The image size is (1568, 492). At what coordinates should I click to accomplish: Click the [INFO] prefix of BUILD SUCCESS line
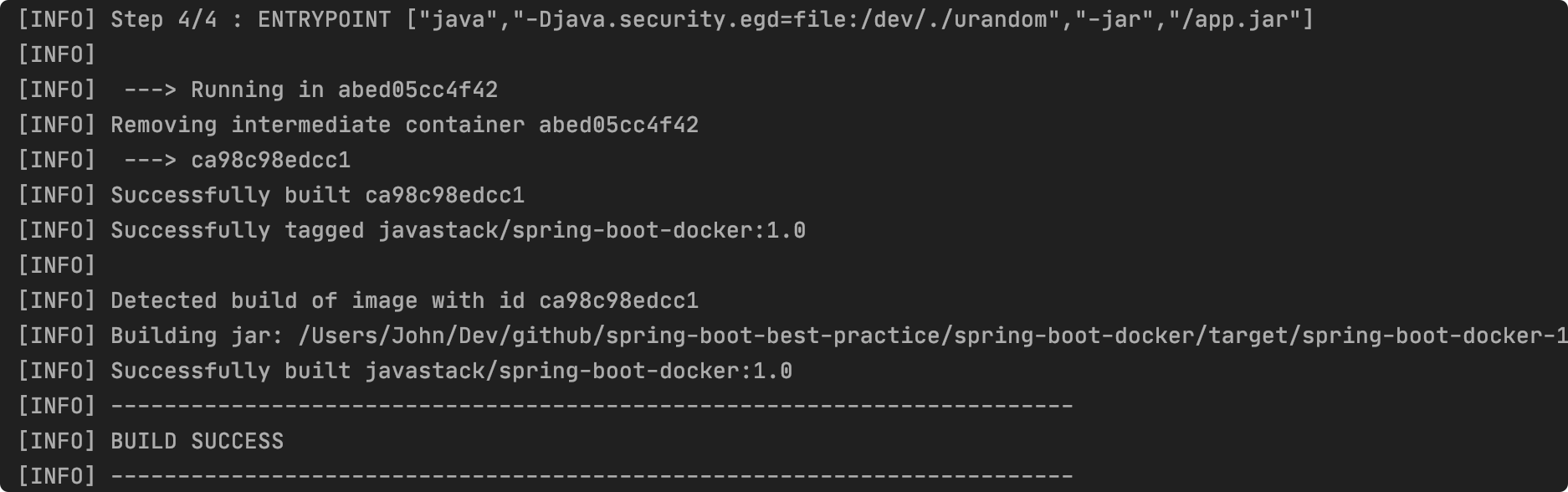point(57,441)
